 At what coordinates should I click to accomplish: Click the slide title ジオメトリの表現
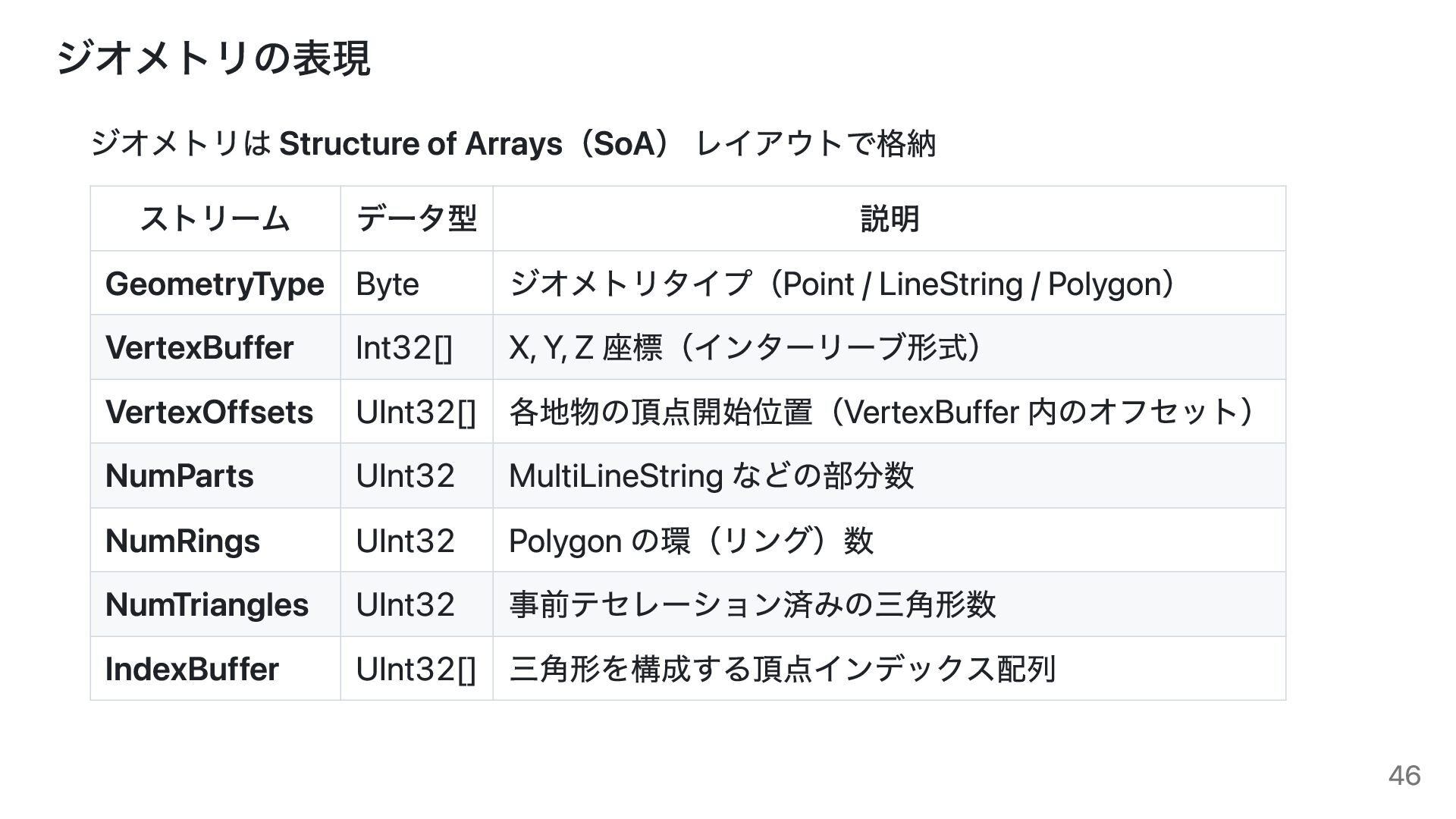[x=213, y=58]
